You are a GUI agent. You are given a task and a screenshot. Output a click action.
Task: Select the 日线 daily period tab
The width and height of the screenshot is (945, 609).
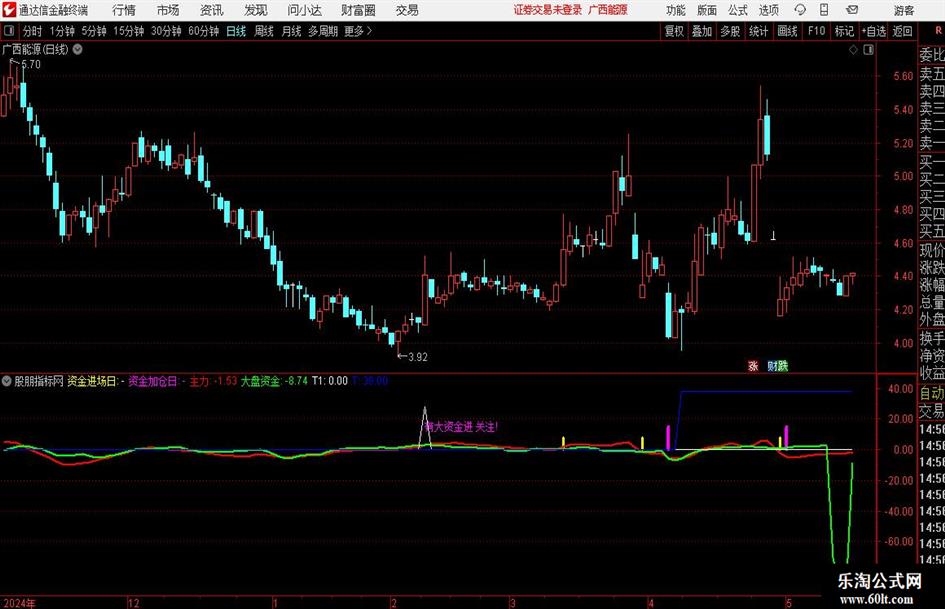tap(236, 31)
